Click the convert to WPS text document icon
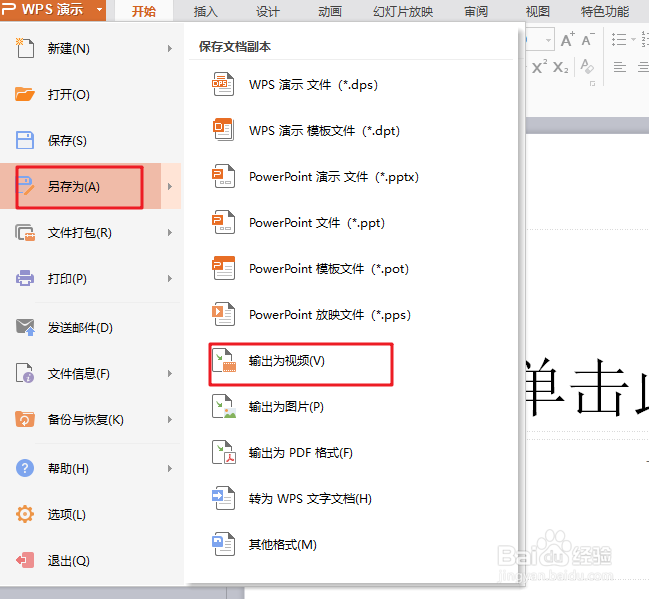Viewport: 649px width, 599px height. point(223,498)
